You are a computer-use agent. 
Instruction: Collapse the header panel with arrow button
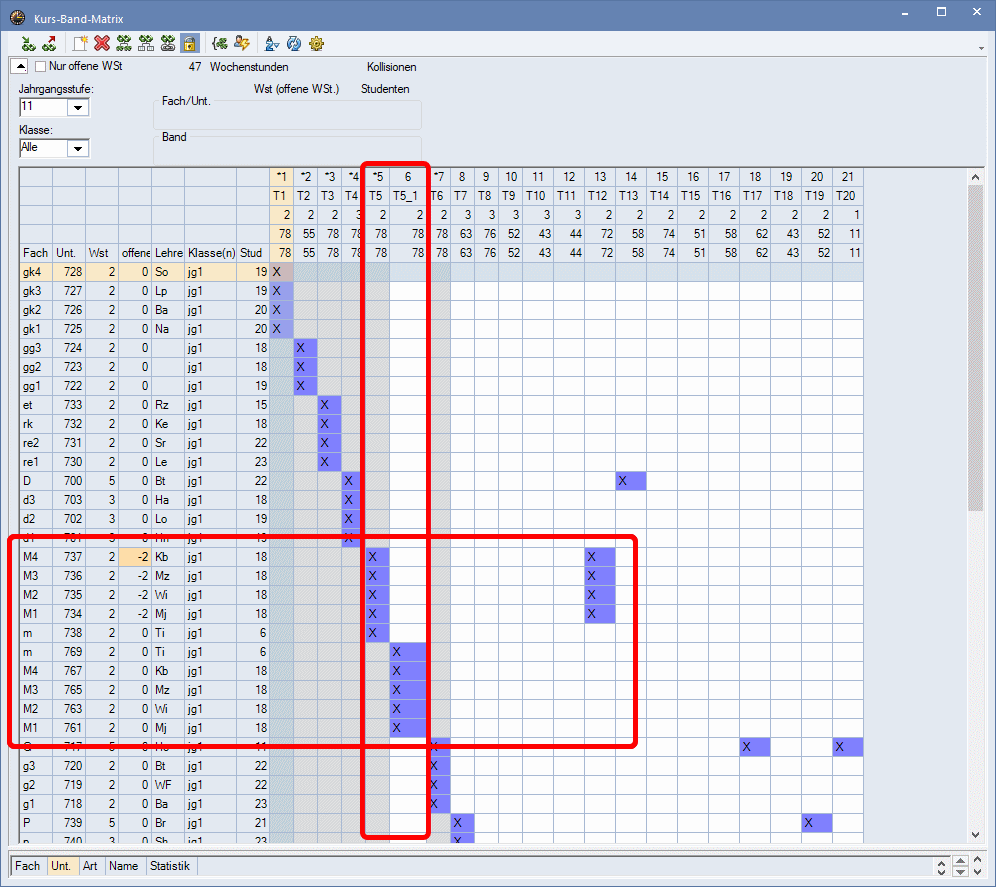pyautogui.click(x=18, y=66)
